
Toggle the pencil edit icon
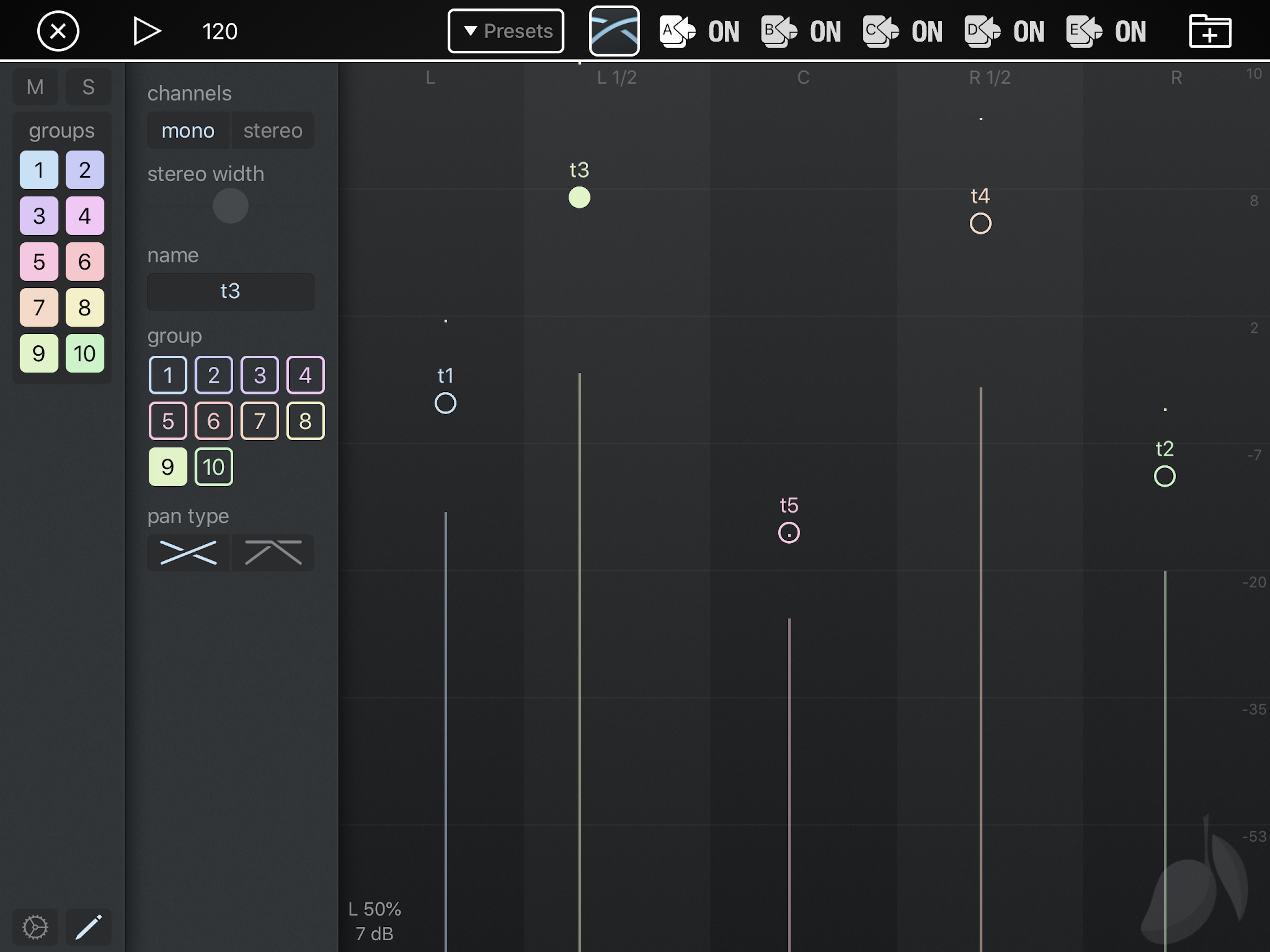(88, 927)
